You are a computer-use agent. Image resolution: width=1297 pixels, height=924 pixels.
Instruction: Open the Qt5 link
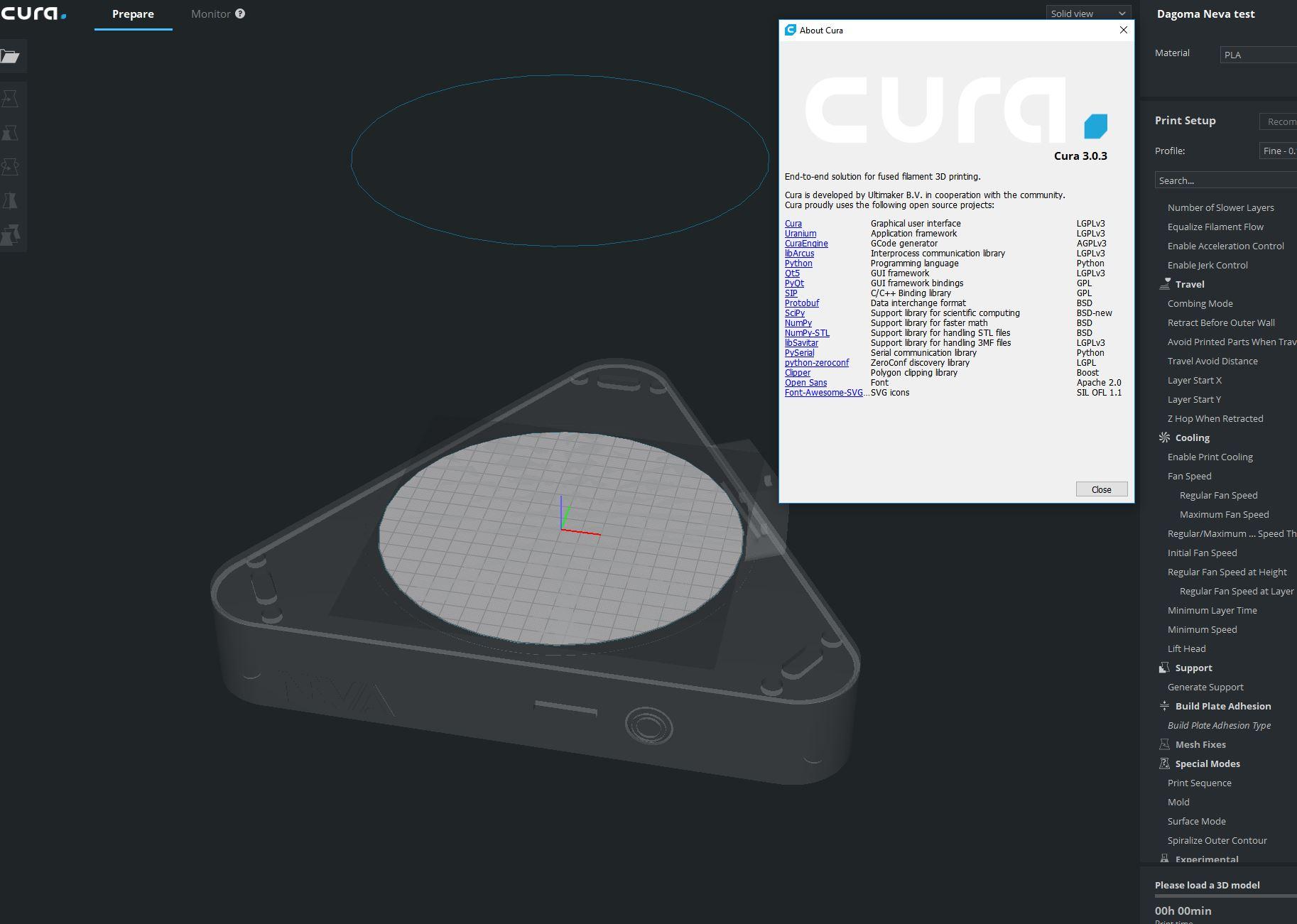coord(792,273)
